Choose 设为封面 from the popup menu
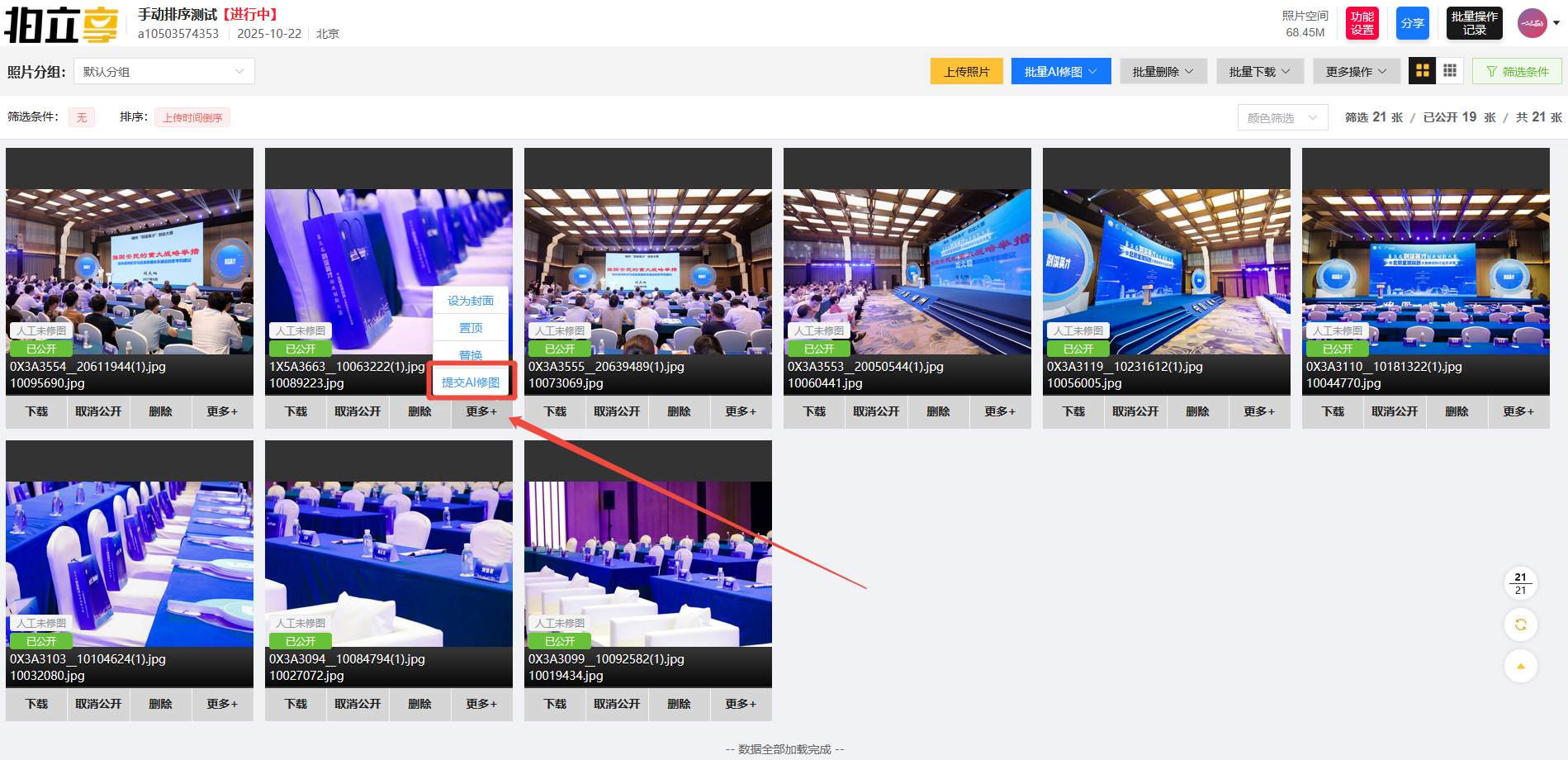 pos(471,301)
